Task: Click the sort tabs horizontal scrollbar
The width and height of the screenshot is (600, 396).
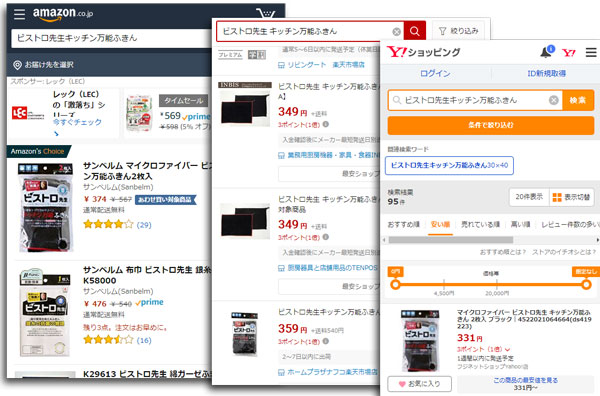Action: [x=451, y=240]
